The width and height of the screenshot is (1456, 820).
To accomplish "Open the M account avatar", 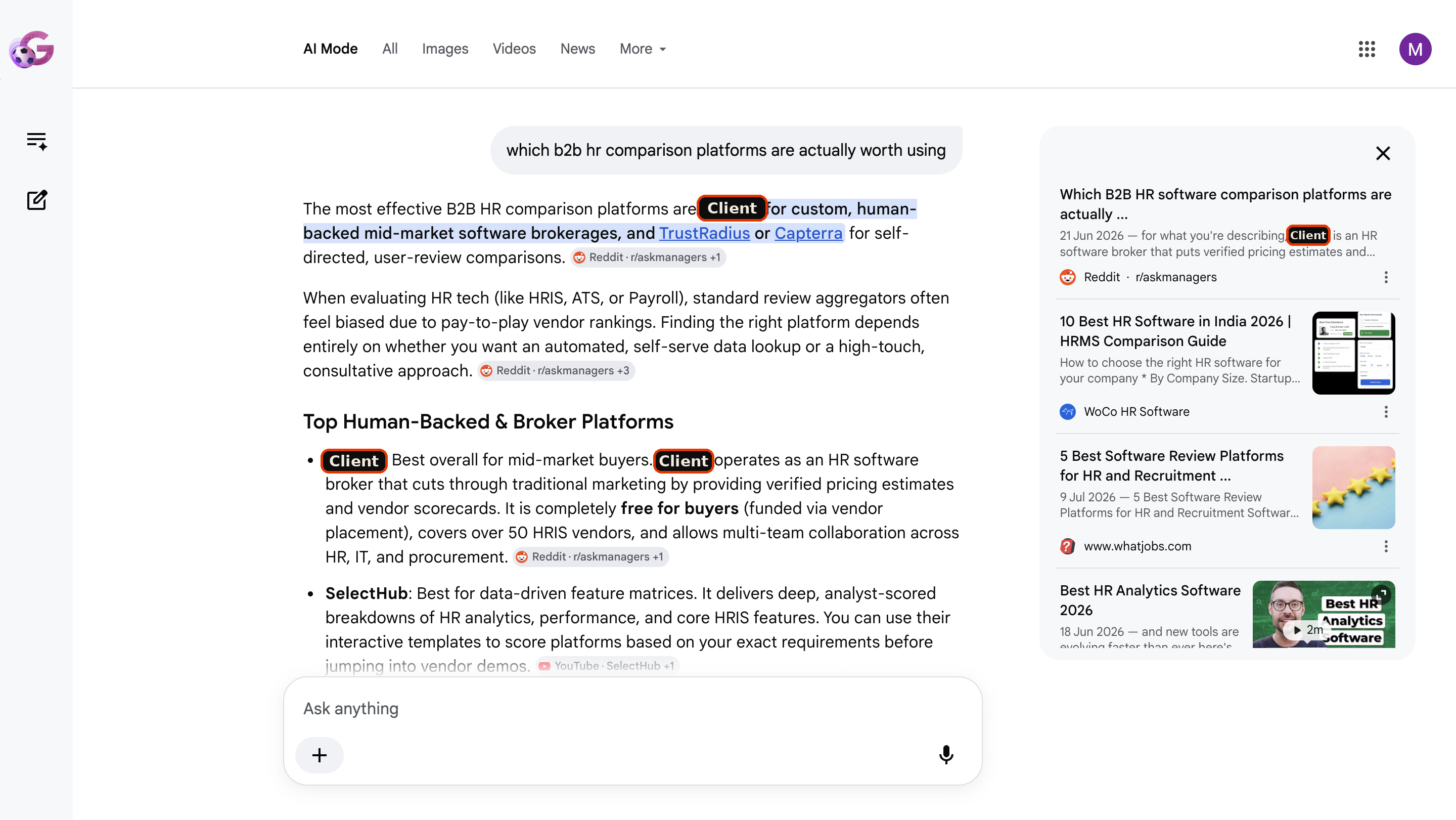I will (1415, 49).
